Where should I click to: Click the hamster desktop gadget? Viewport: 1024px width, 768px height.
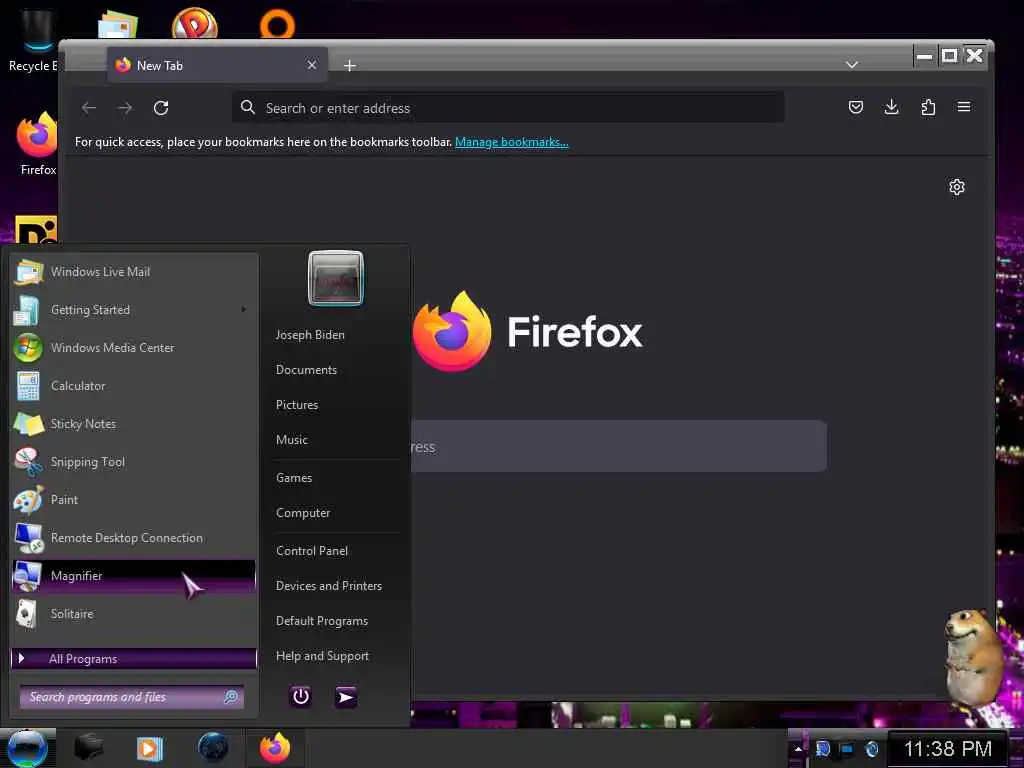(973, 660)
